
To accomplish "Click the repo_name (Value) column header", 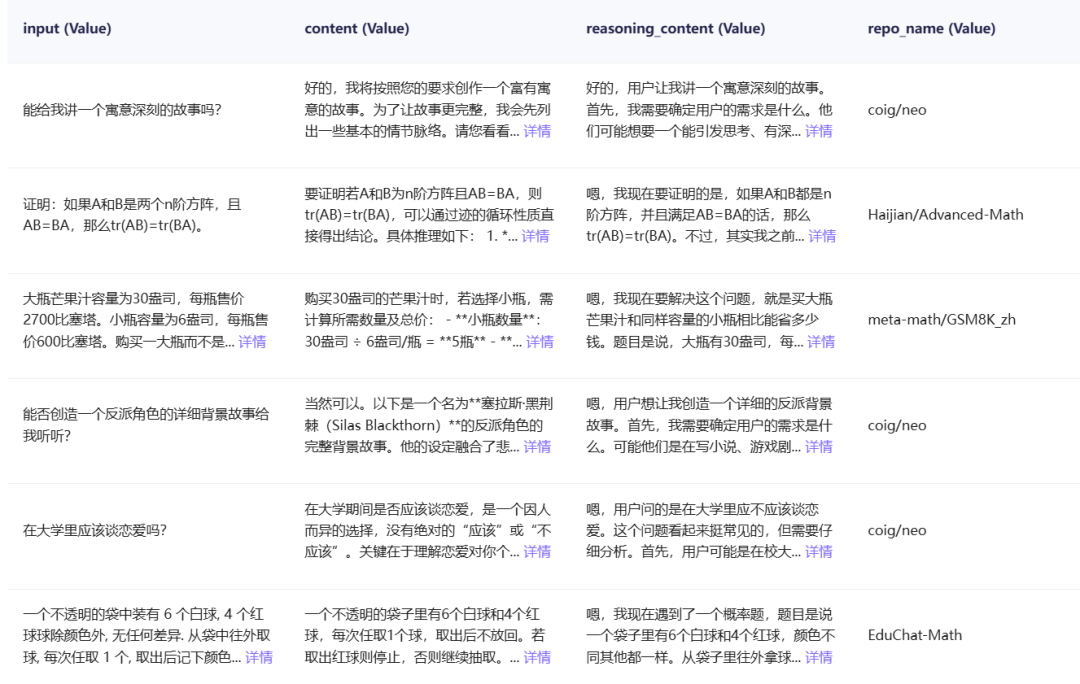I will click(x=931, y=28).
